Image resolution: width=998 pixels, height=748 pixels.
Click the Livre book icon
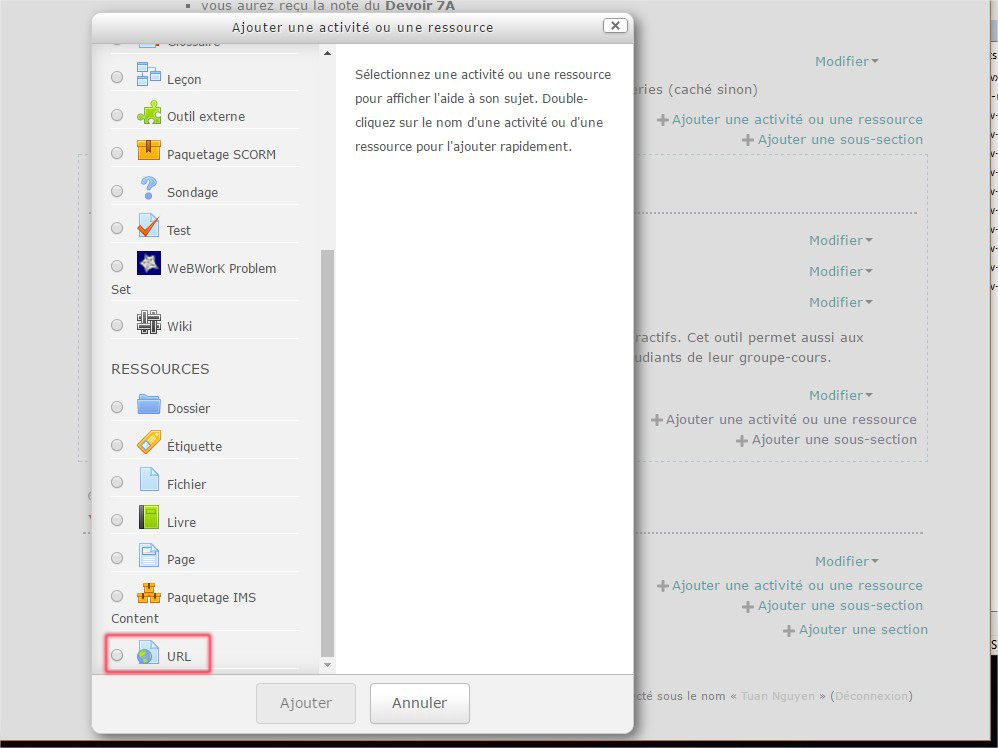coord(148,518)
